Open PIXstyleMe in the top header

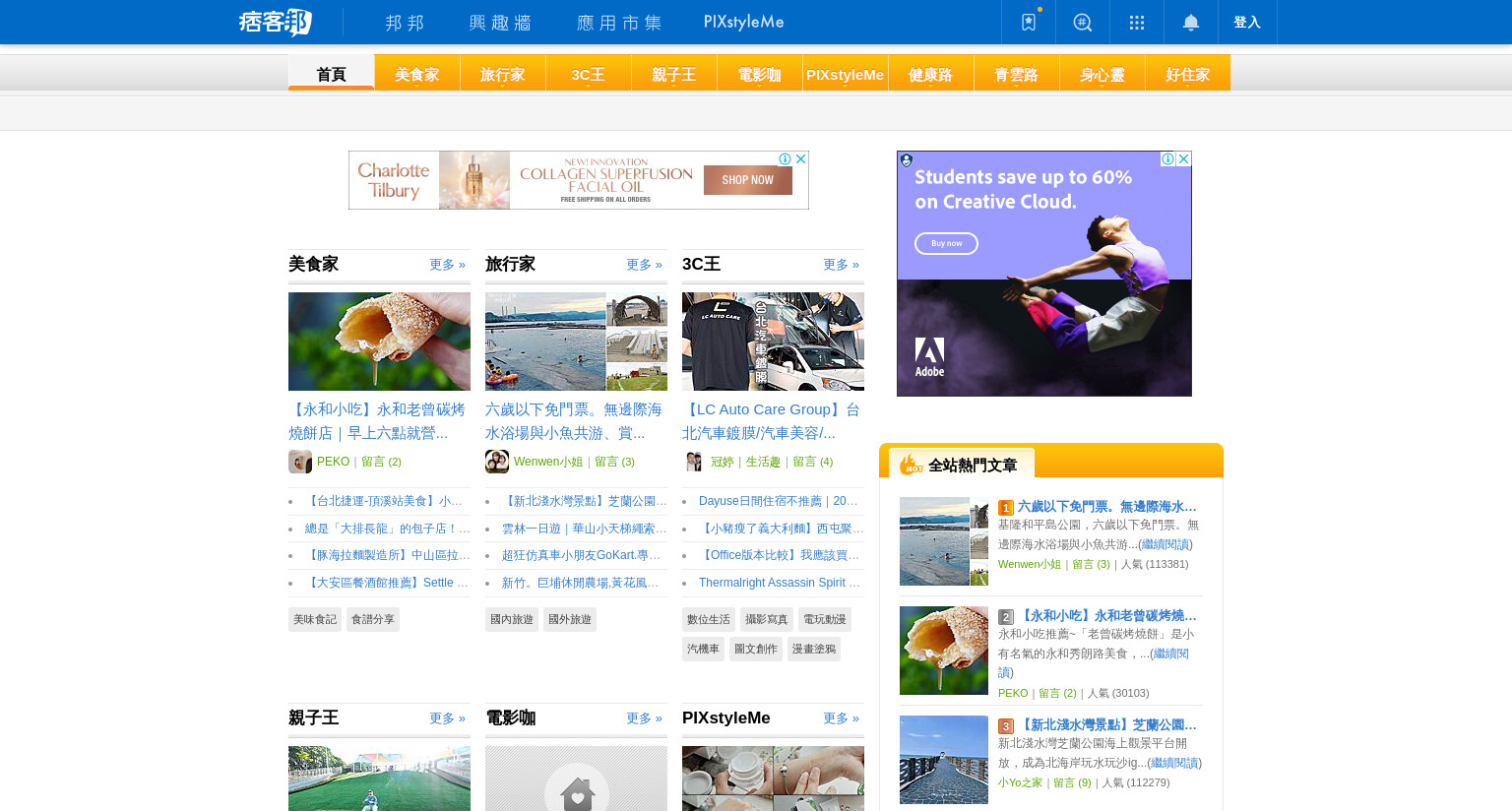coord(744,22)
